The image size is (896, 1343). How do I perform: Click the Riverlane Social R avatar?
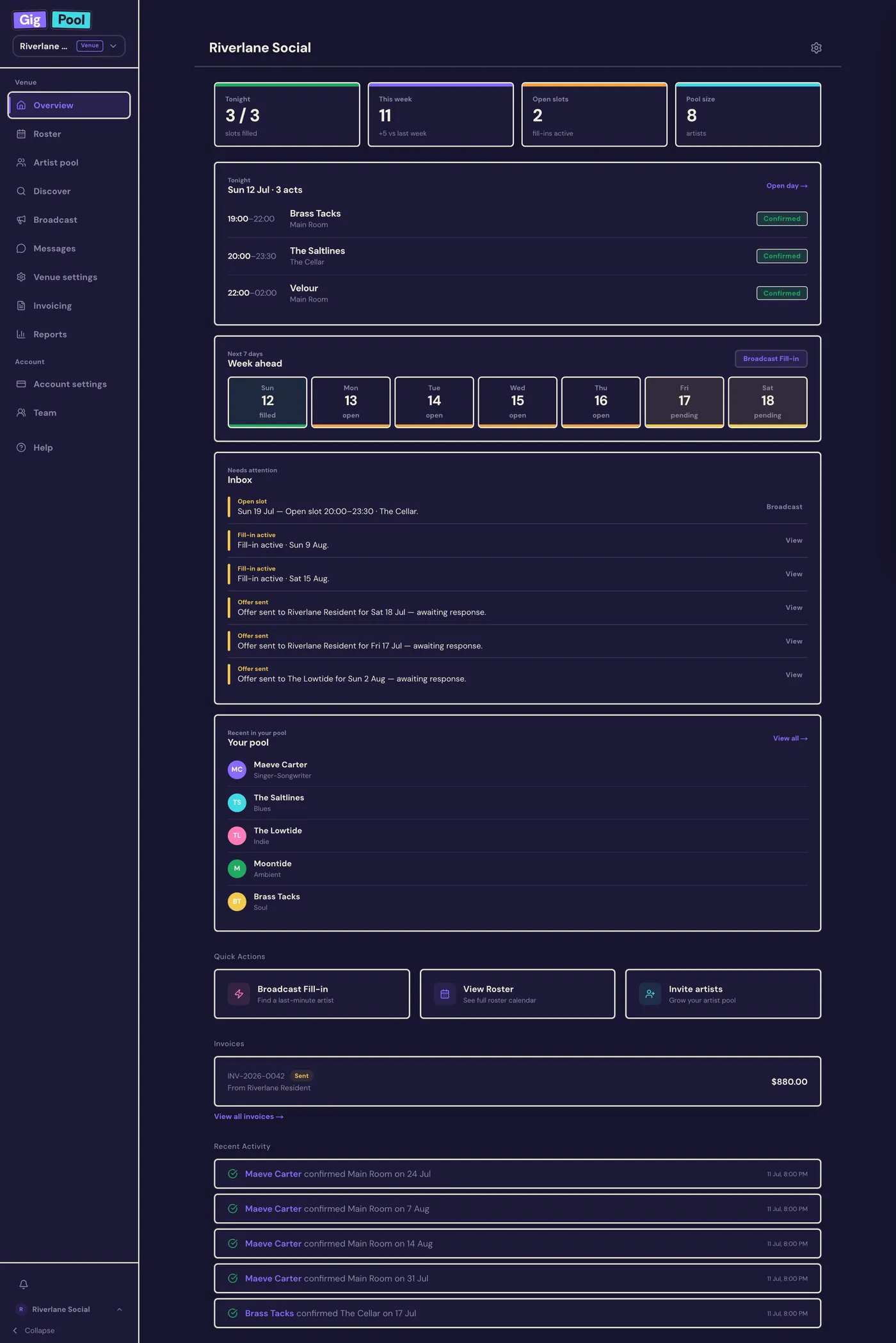[21, 1309]
